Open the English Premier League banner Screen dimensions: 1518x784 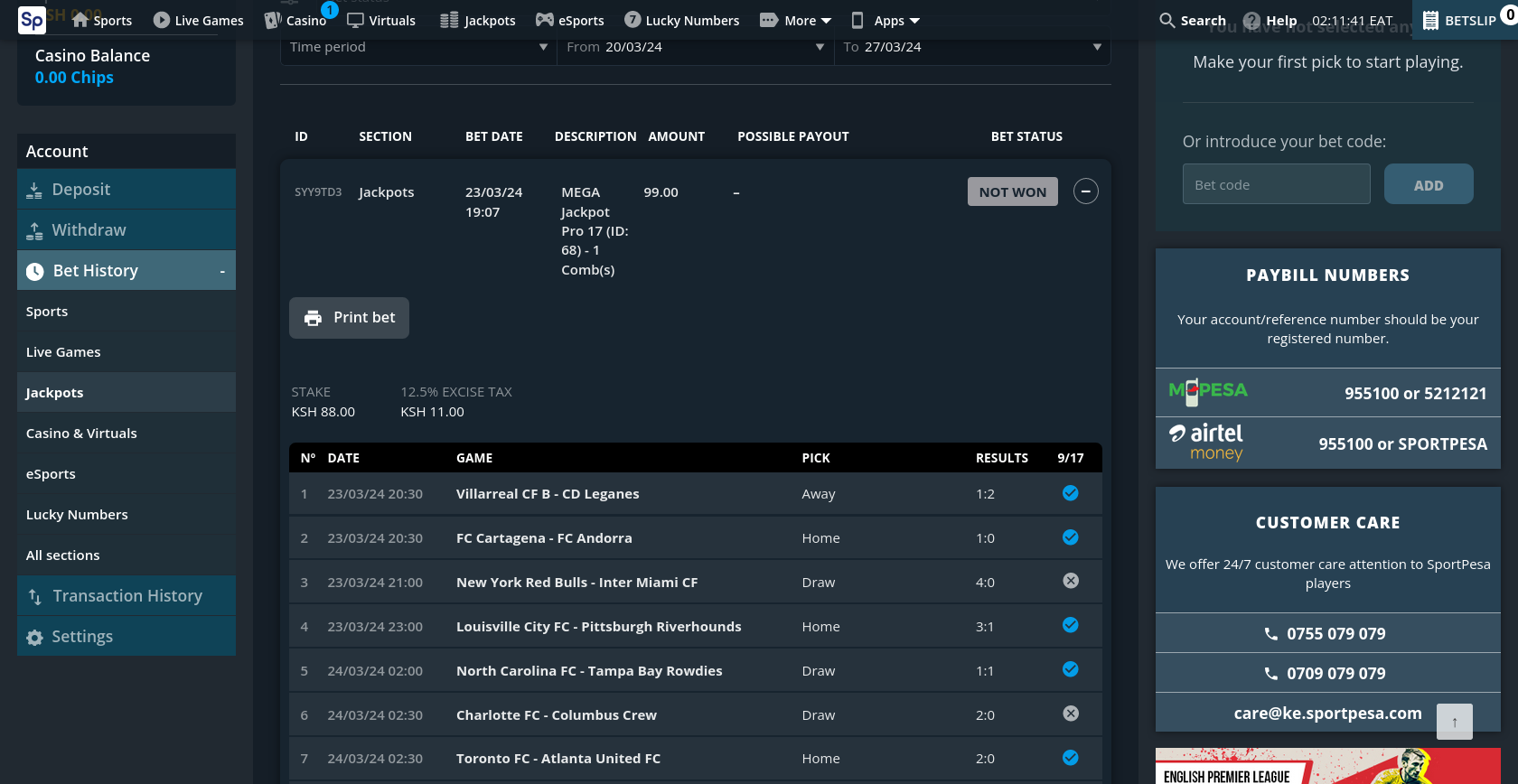click(x=1327, y=766)
